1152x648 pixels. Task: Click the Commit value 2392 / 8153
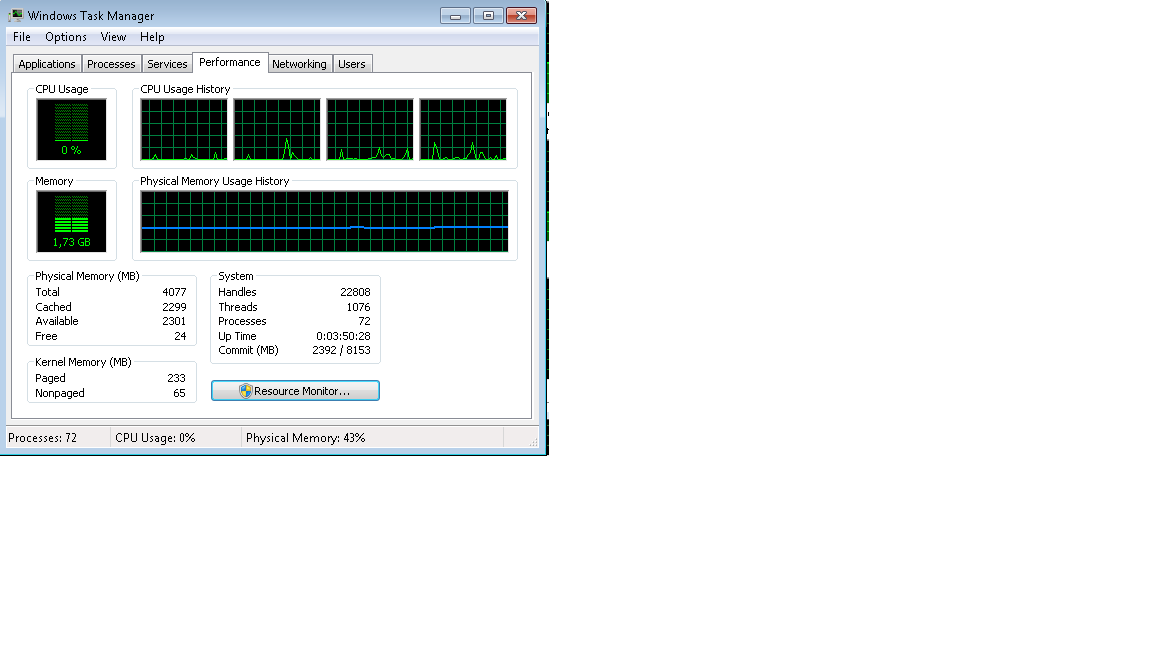tap(342, 350)
